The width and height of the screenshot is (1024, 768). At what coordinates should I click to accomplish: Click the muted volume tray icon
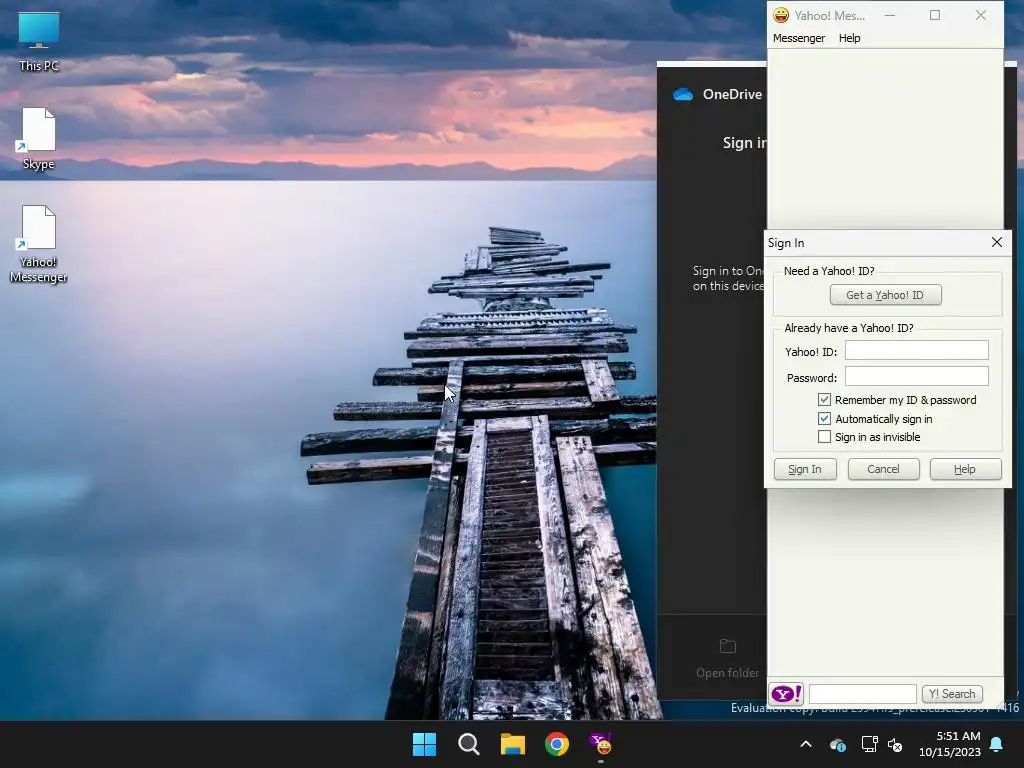[x=895, y=744]
